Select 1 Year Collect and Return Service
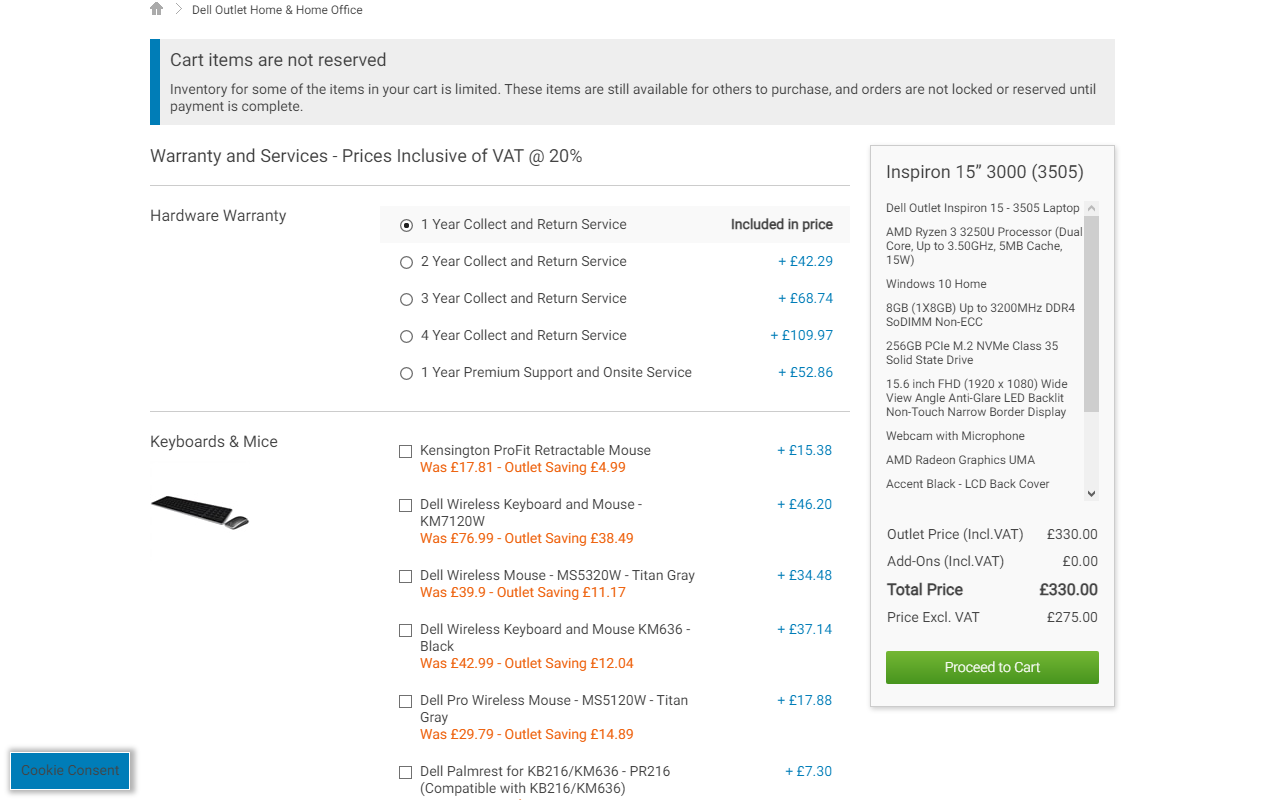 406,225
